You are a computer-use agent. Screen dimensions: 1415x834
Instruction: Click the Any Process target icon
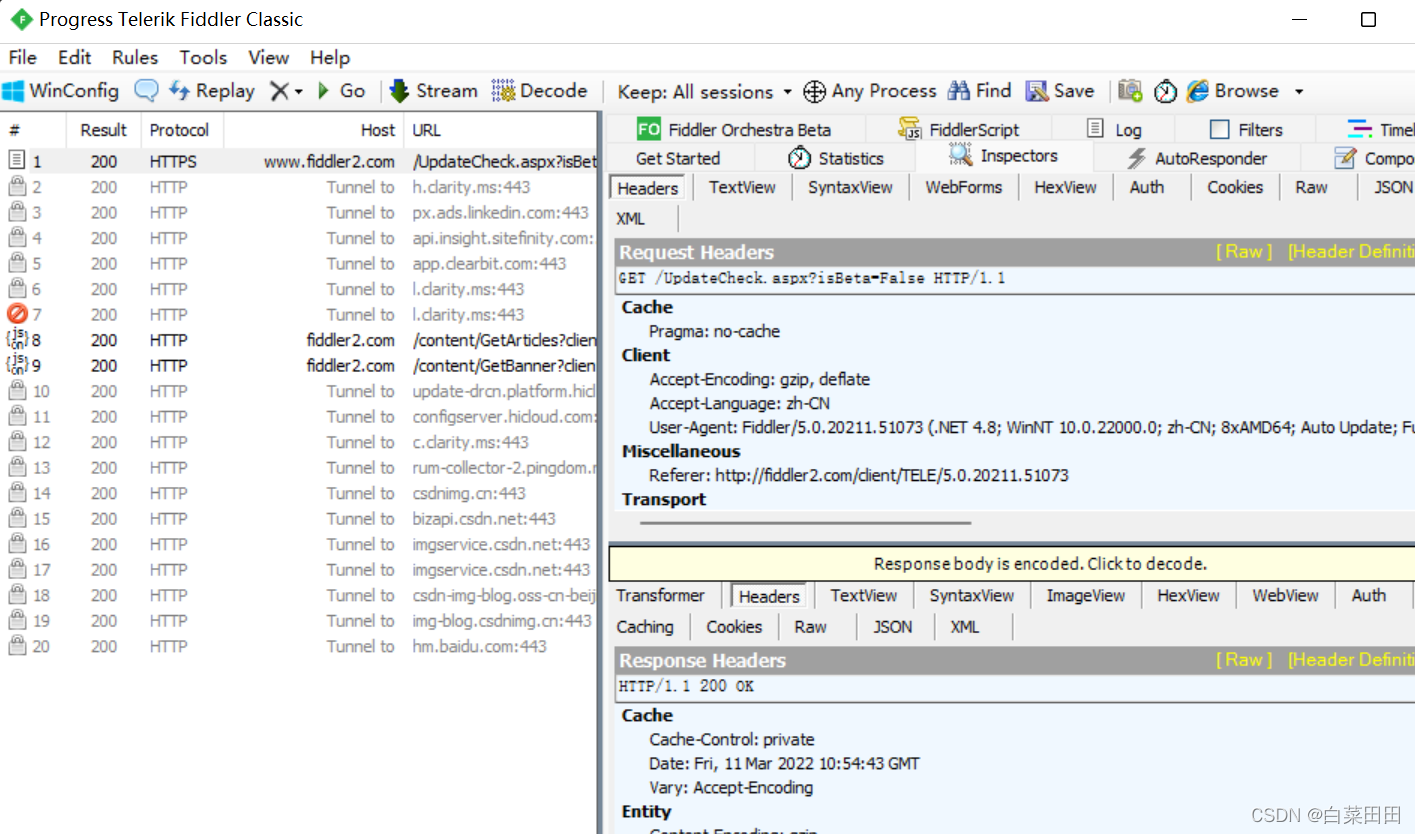(x=815, y=91)
